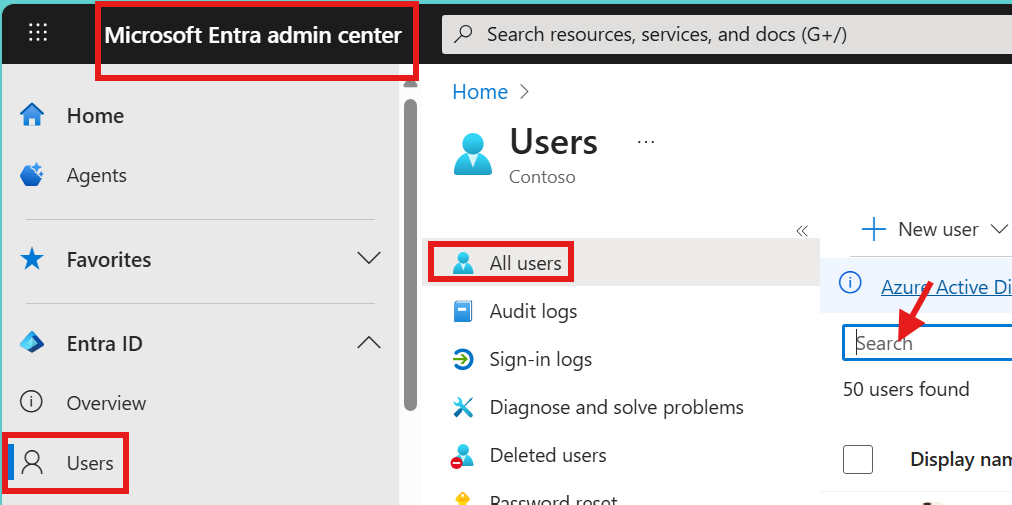Click the Contoso tenant label
This screenshot has height=505, width=1012.
click(x=542, y=177)
